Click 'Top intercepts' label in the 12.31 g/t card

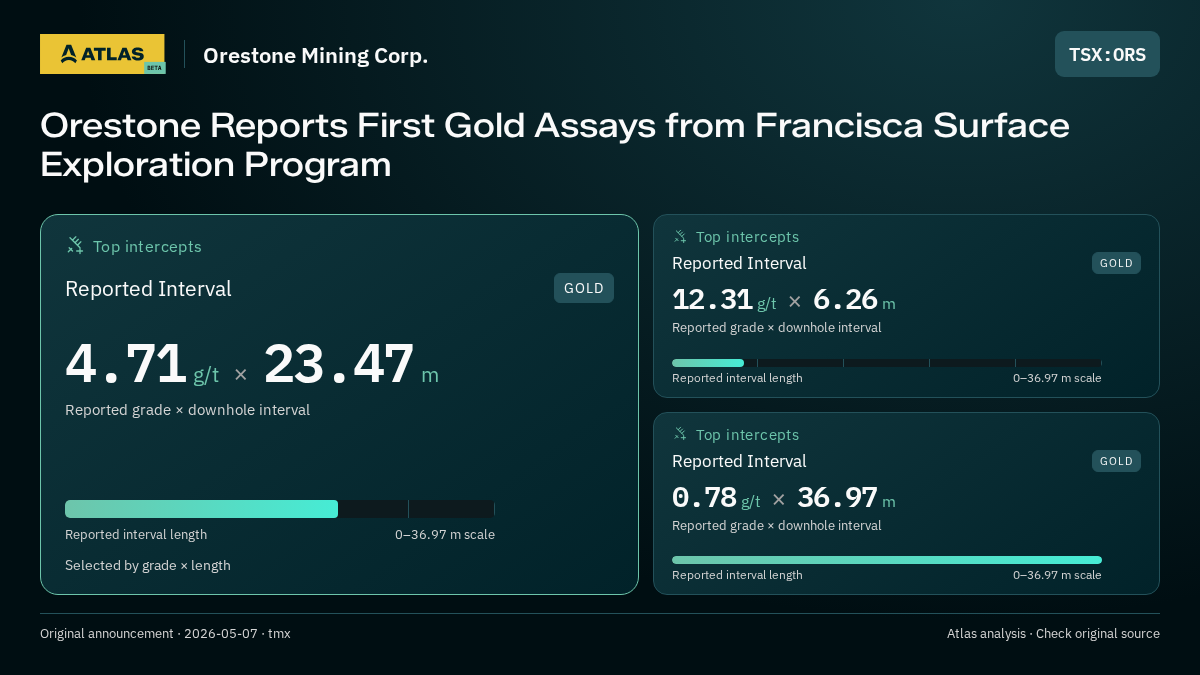coord(747,237)
